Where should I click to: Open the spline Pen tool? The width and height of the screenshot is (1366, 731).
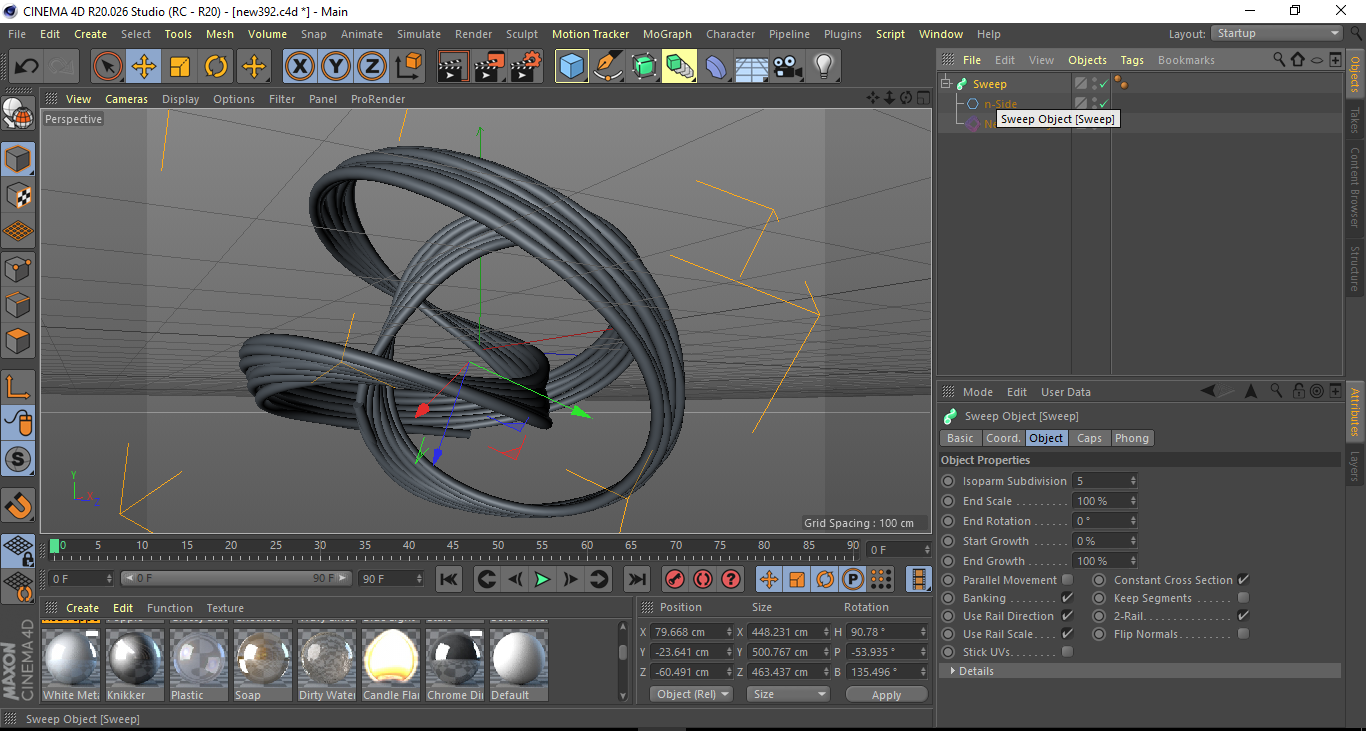click(x=608, y=67)
